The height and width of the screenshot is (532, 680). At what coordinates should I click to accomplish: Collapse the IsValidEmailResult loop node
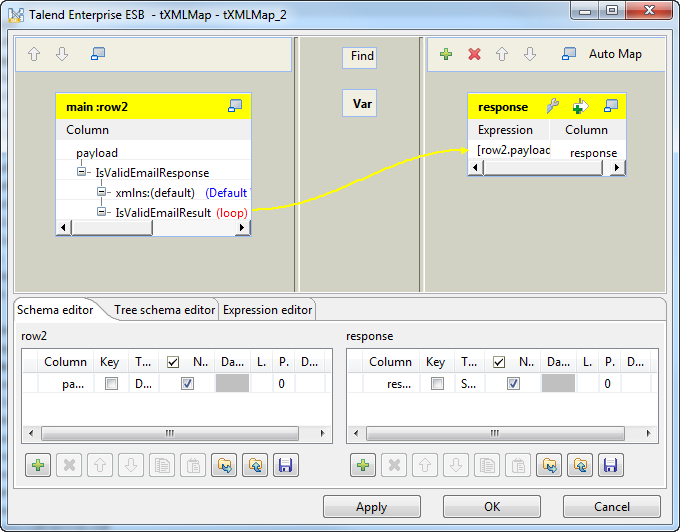[102, 212]
